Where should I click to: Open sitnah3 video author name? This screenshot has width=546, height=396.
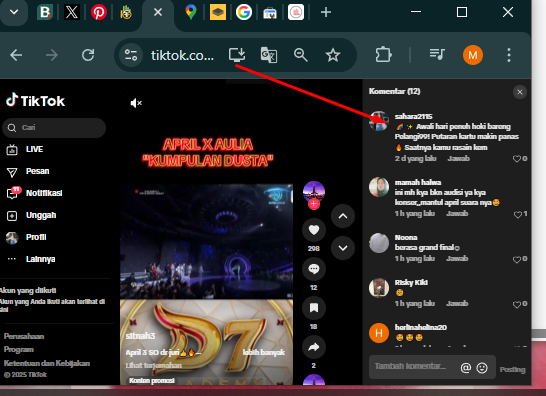click(140, 336)
